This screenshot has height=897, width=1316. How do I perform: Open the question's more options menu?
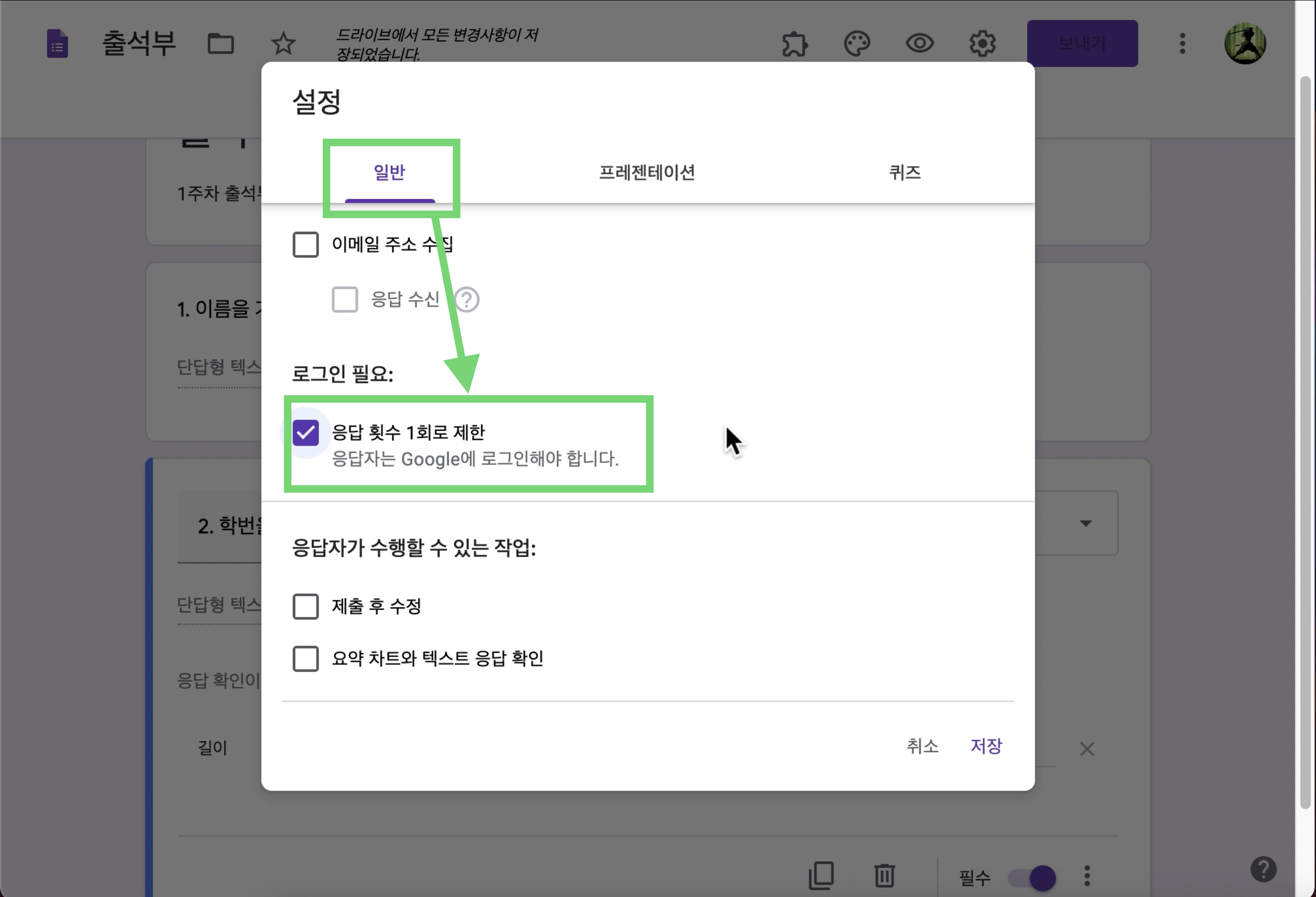pos(1087,876)
